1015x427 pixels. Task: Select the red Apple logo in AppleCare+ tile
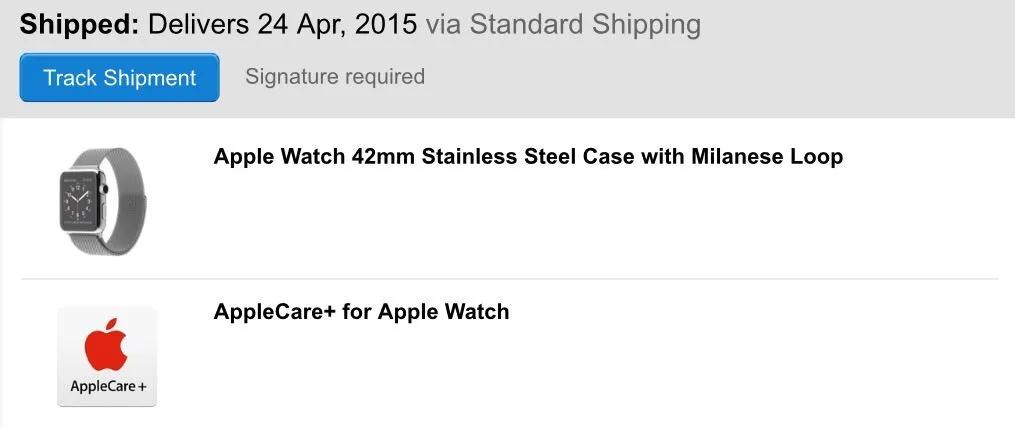[x=106, y=345]
